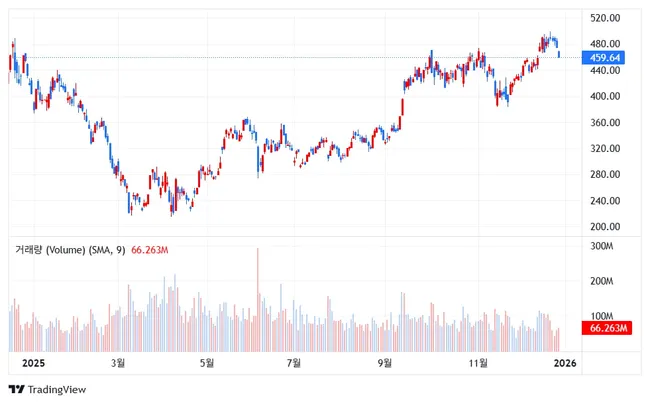Click the latest blue candle at chart's right edge
This screenshot has width=650, height=404.
tap(559, 53)
